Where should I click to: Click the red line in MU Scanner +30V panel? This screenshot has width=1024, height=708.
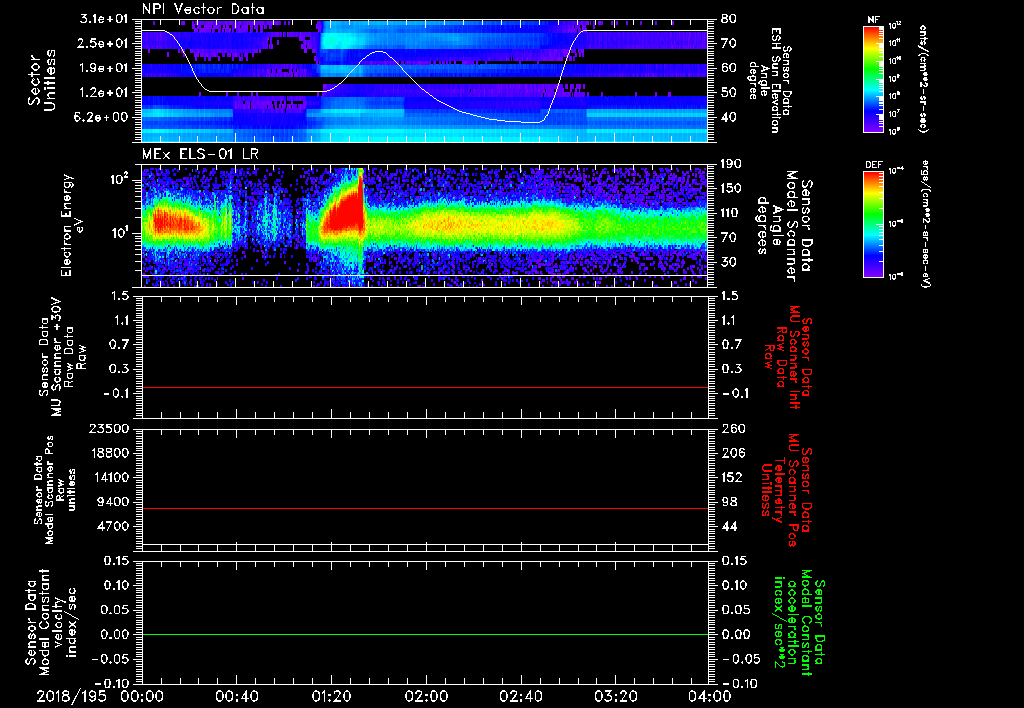click(424, 387)
